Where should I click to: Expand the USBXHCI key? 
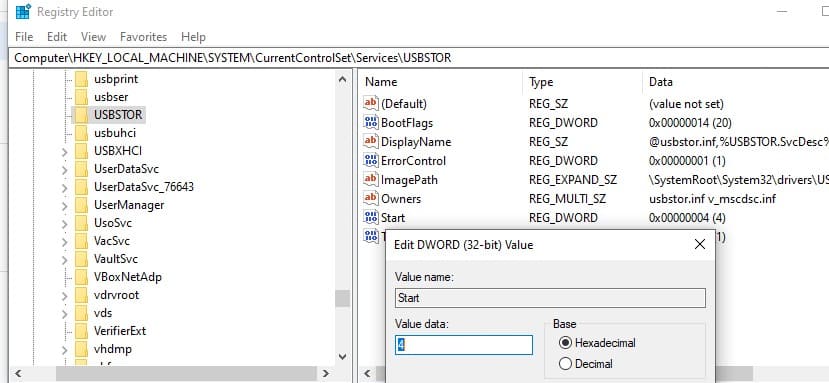65,152
